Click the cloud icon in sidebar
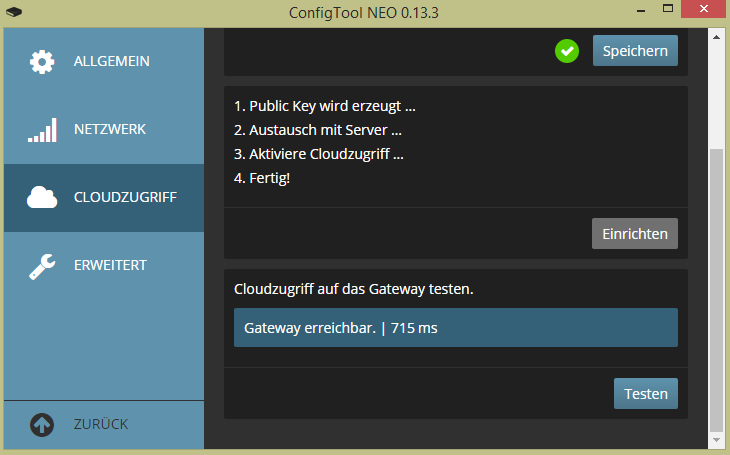Screen dimensions: 730x455 tap(42, 198)
